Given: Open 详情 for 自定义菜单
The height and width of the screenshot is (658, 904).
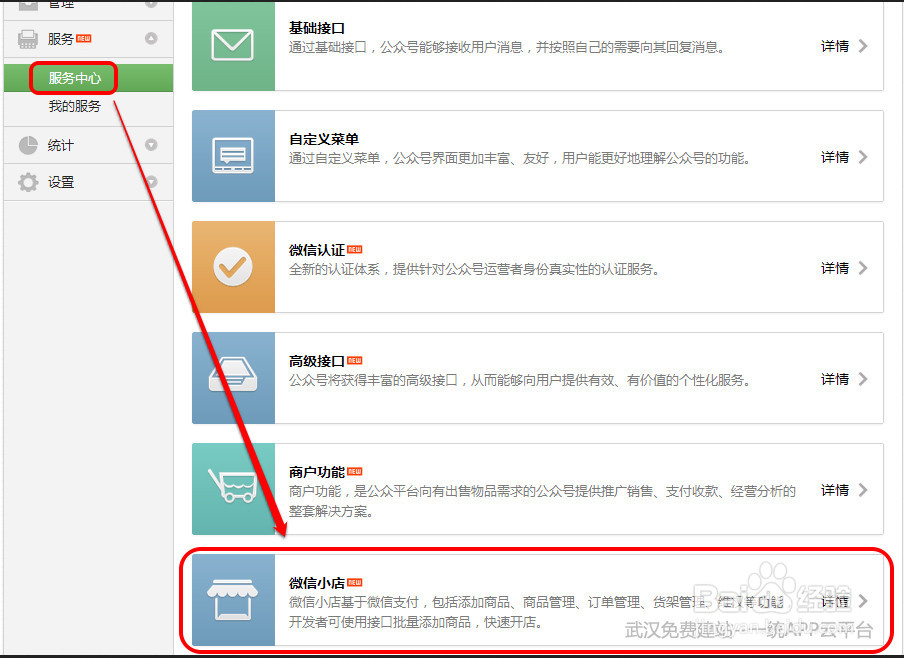Looking at the screenshot, I should (x=835, y=157).
